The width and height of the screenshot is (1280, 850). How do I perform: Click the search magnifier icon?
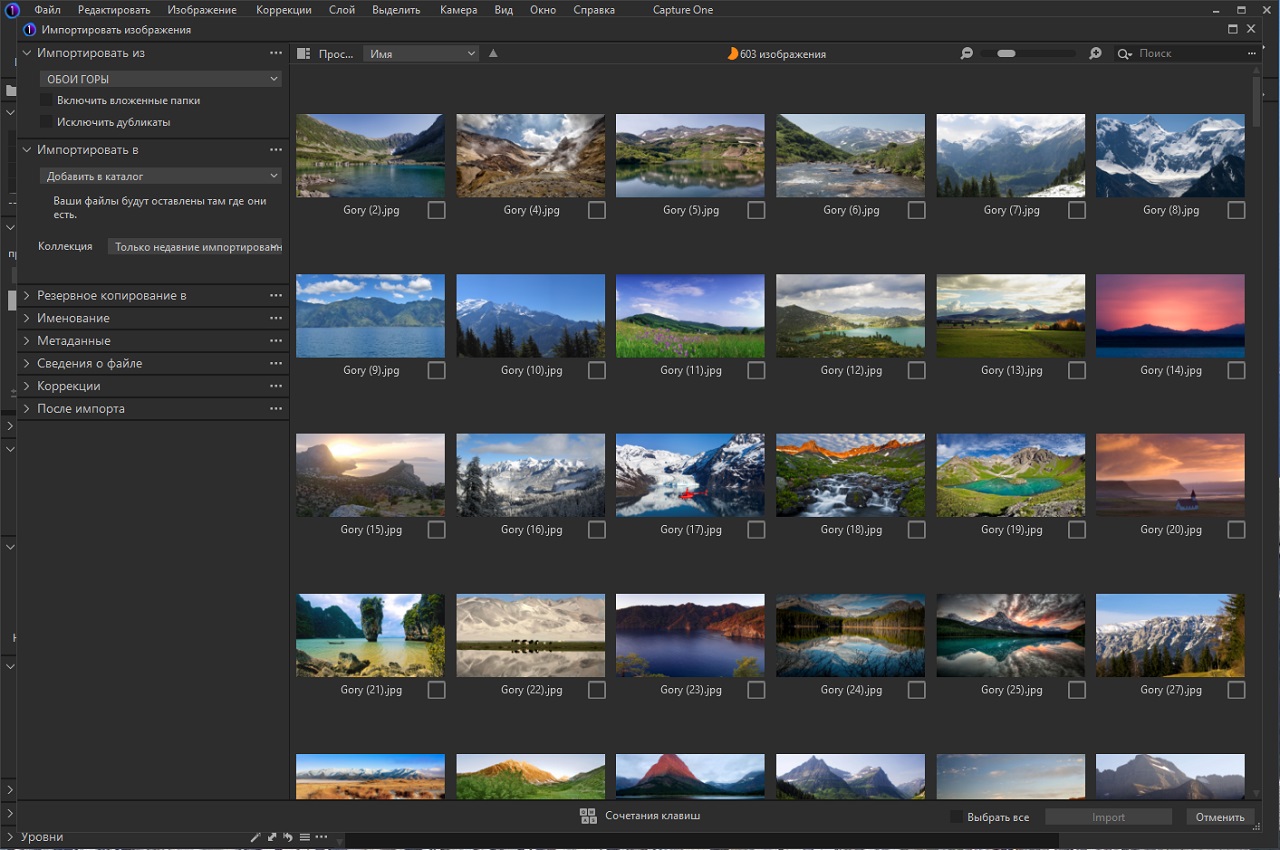[1125, 54]
